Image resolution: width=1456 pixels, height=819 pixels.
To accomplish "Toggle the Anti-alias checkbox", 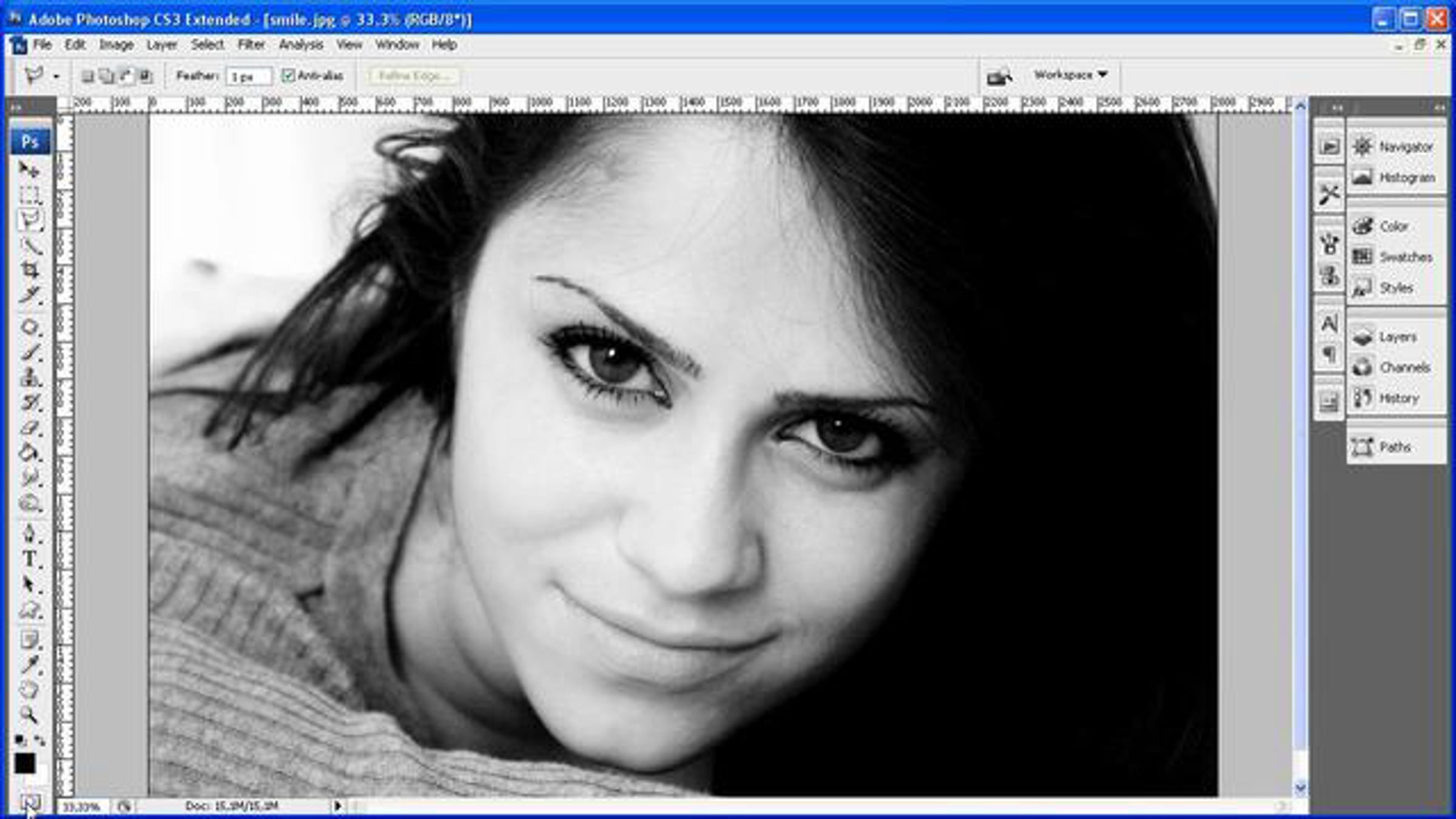I will 288,75.
